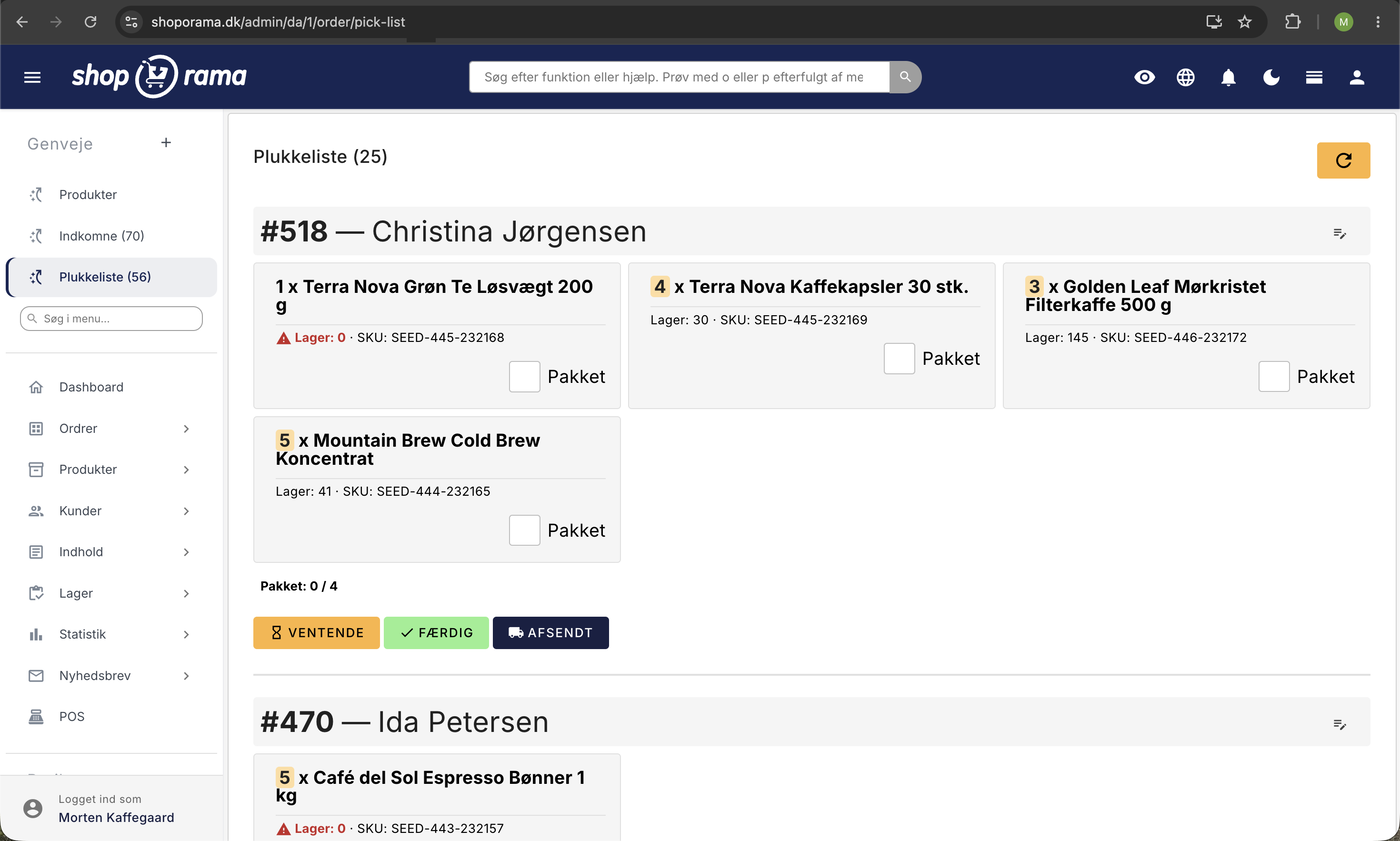Open the globe language icon

click(x=1186, y=77)
